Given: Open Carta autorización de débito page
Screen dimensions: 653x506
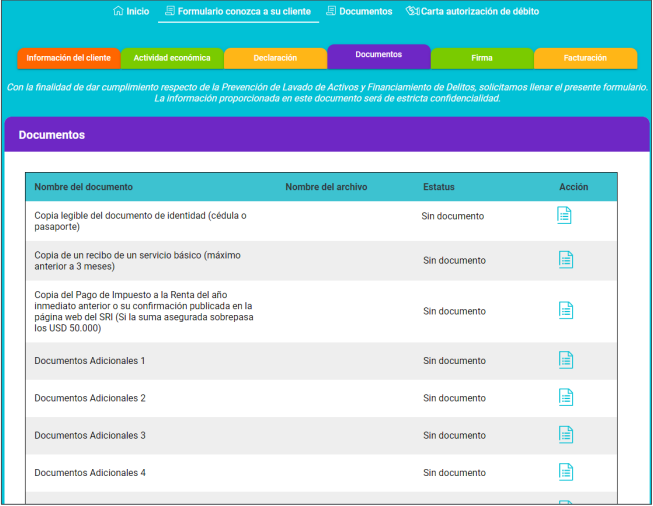Looking at the screenshot, I should (472, 11).
